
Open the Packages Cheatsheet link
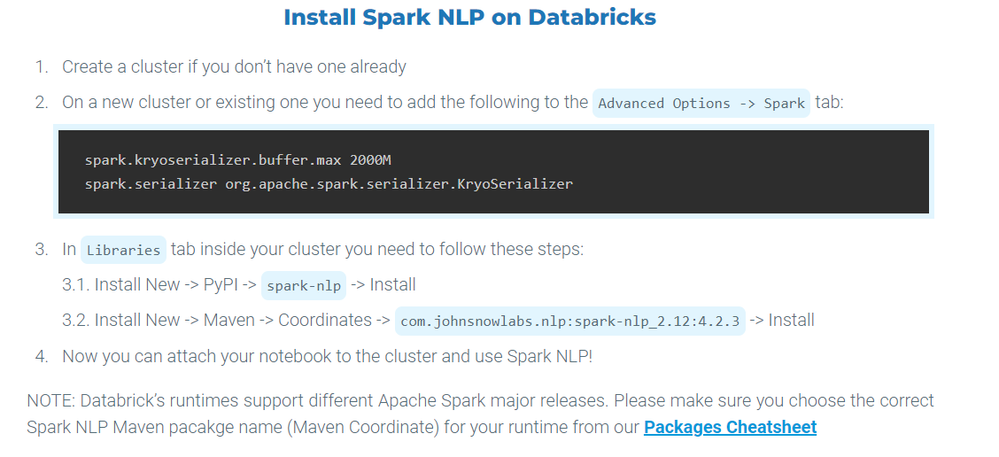(730, 427)
